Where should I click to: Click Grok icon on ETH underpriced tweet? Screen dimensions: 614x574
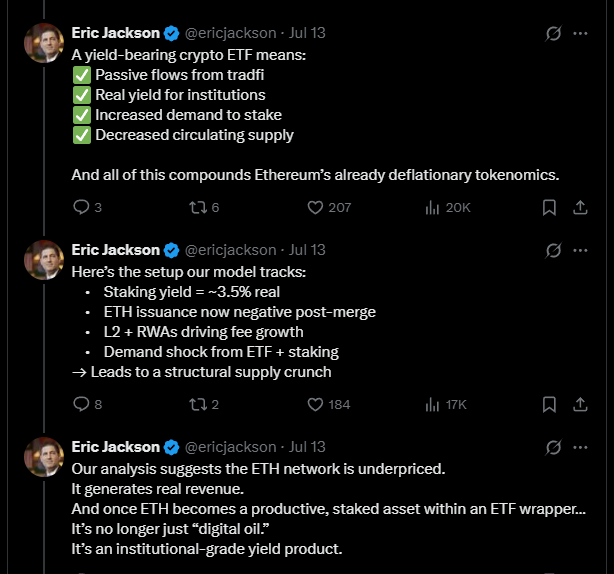553,447
